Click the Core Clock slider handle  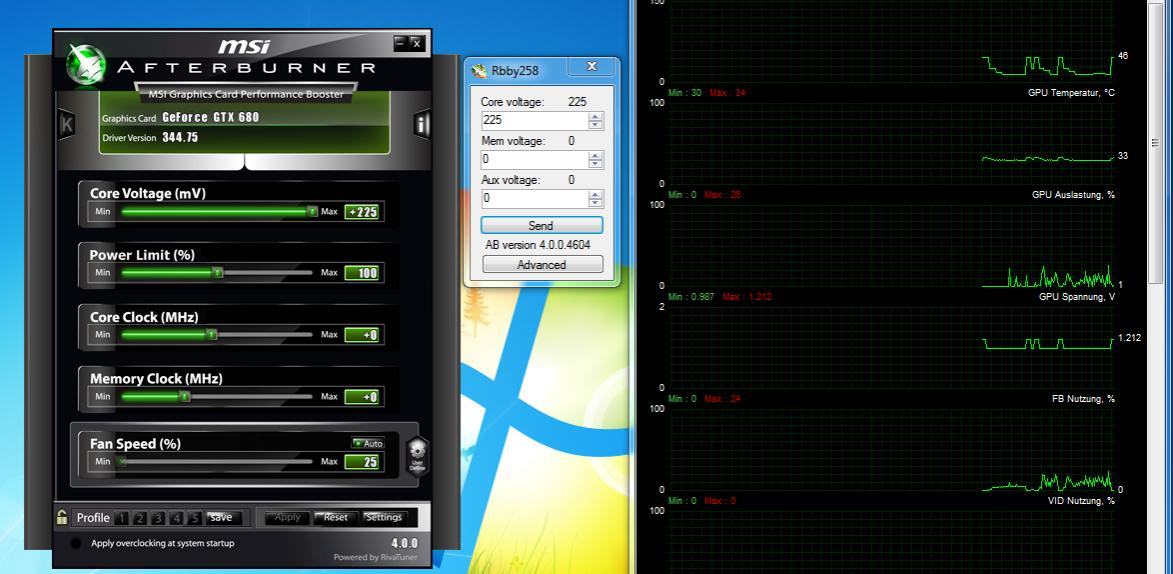212,335
